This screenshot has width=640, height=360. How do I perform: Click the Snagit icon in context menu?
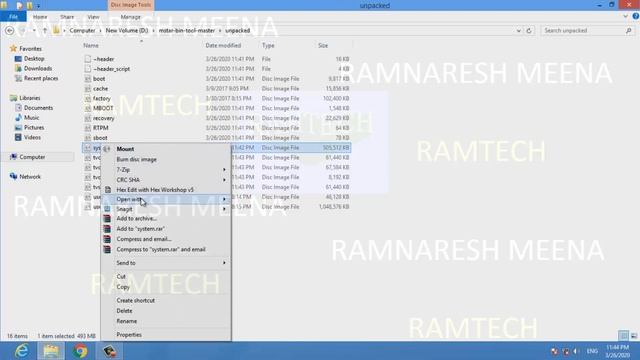[x=107, y=209]
